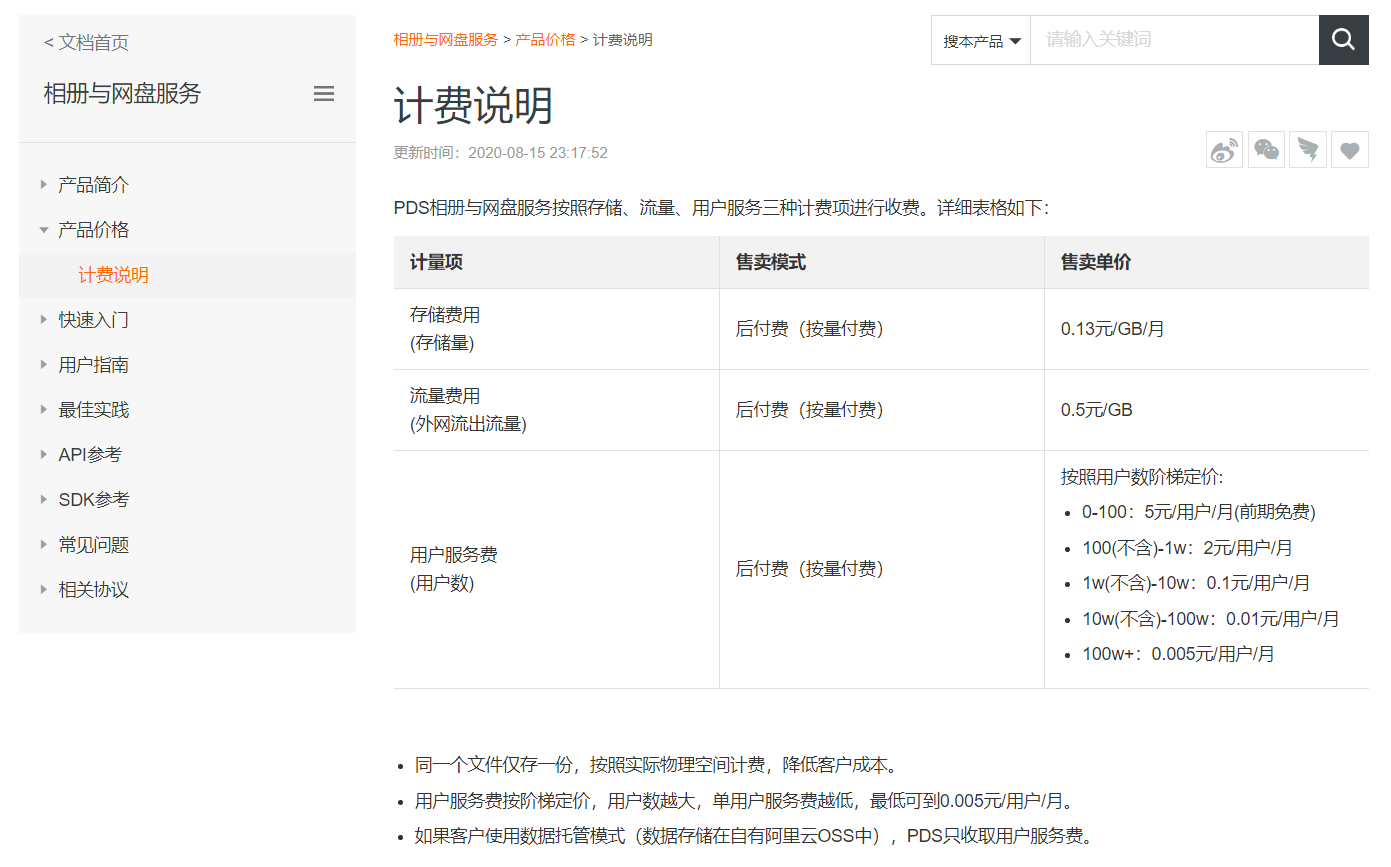Share page to WeChat
Viewport: 1391px width, 867px height.
pos(1266,149)
